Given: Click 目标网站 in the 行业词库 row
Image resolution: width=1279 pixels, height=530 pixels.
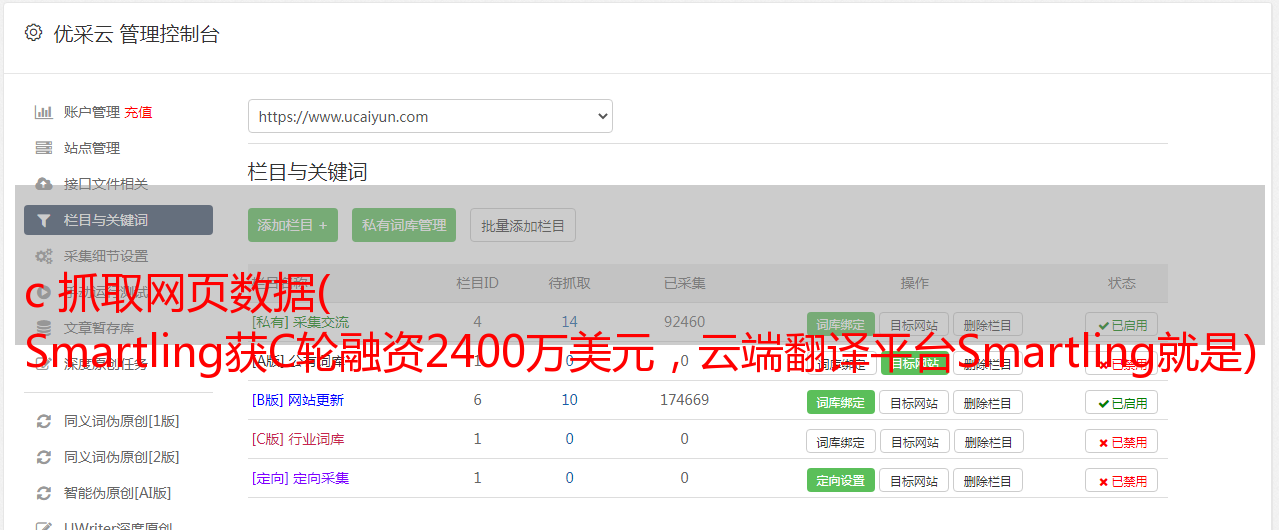Looking at the screenshot, I should click(914, 441).
